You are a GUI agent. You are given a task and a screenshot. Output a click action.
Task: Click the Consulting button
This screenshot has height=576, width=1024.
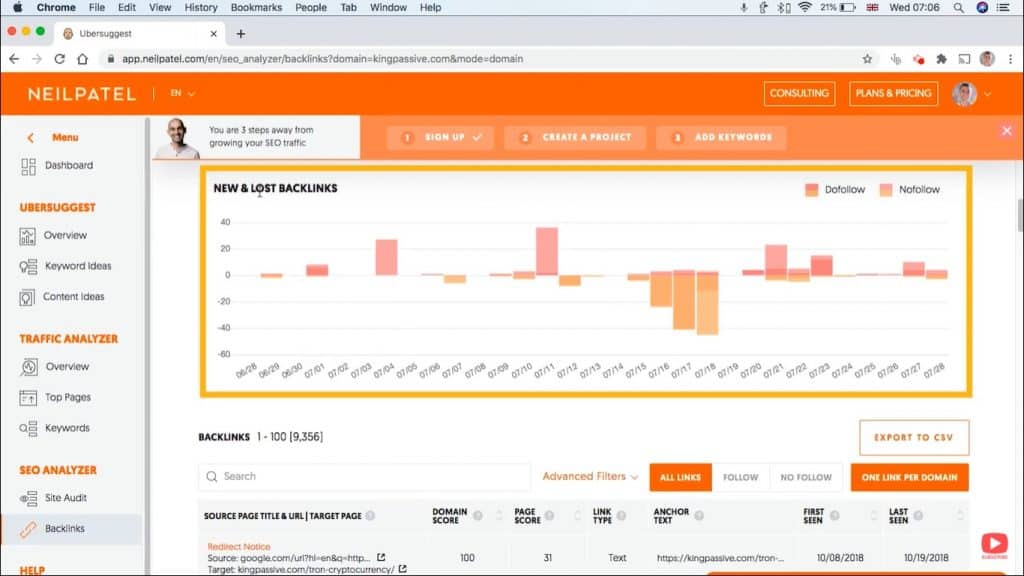pos(799,93)
